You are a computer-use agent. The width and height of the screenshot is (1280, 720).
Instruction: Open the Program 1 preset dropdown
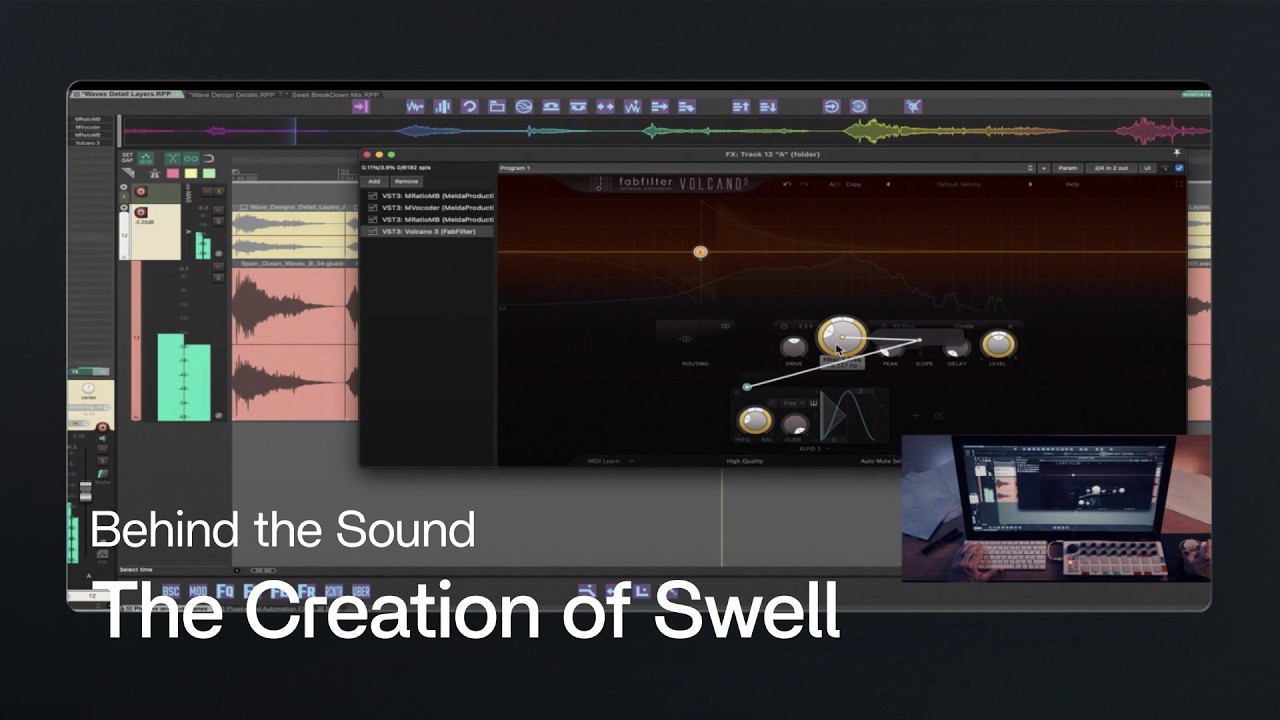point(766,168)
